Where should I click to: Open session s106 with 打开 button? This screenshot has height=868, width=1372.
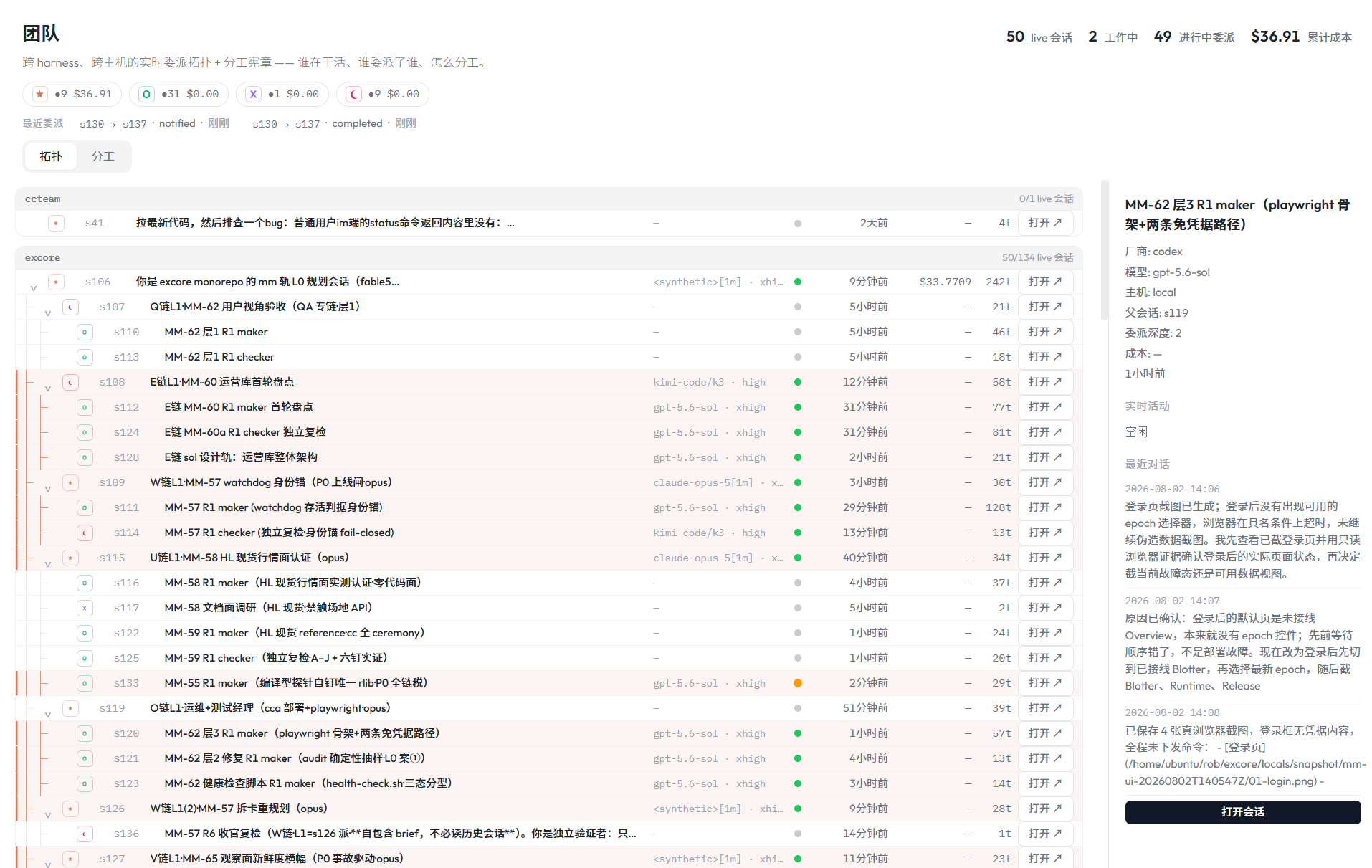point(1045,282)
